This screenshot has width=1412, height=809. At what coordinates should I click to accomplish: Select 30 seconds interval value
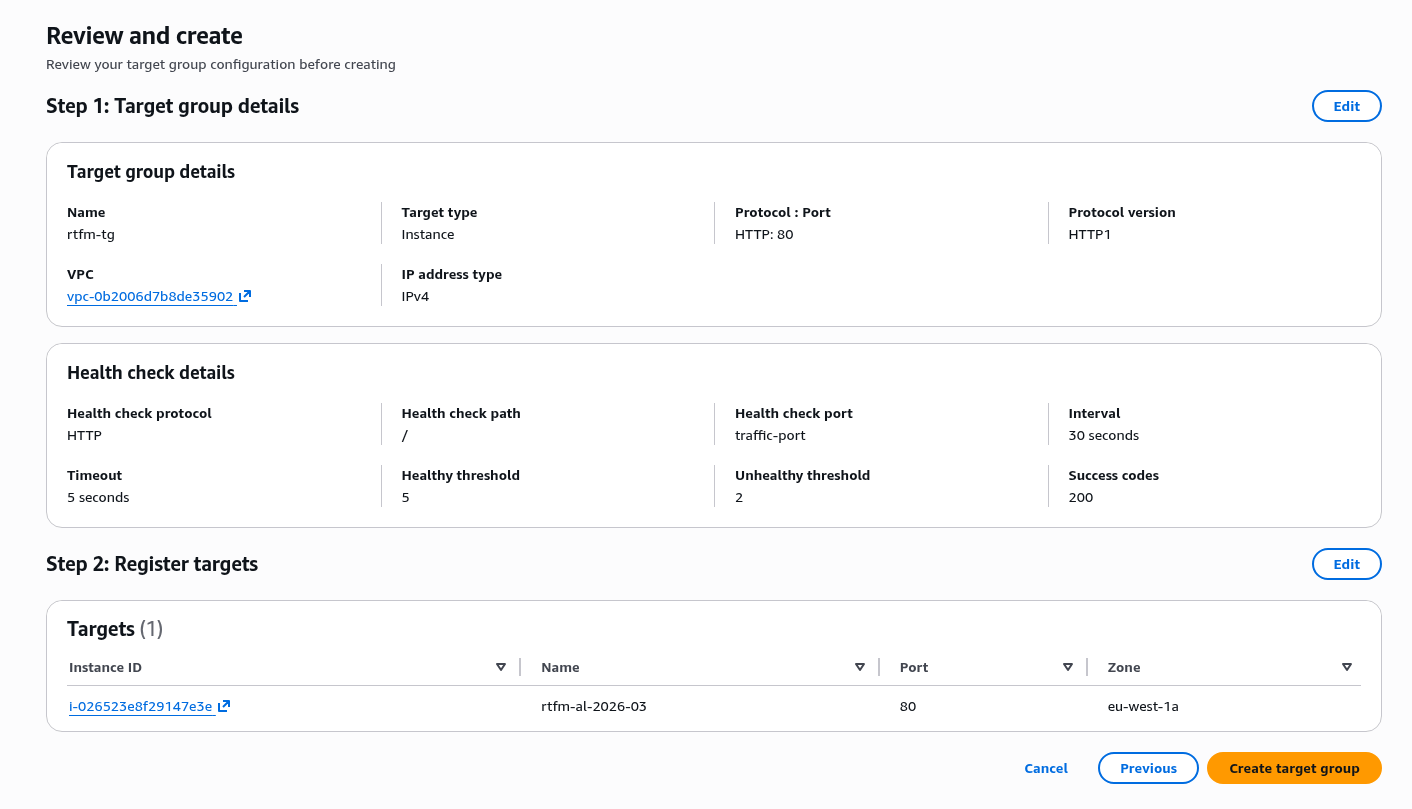[1104, 435]
